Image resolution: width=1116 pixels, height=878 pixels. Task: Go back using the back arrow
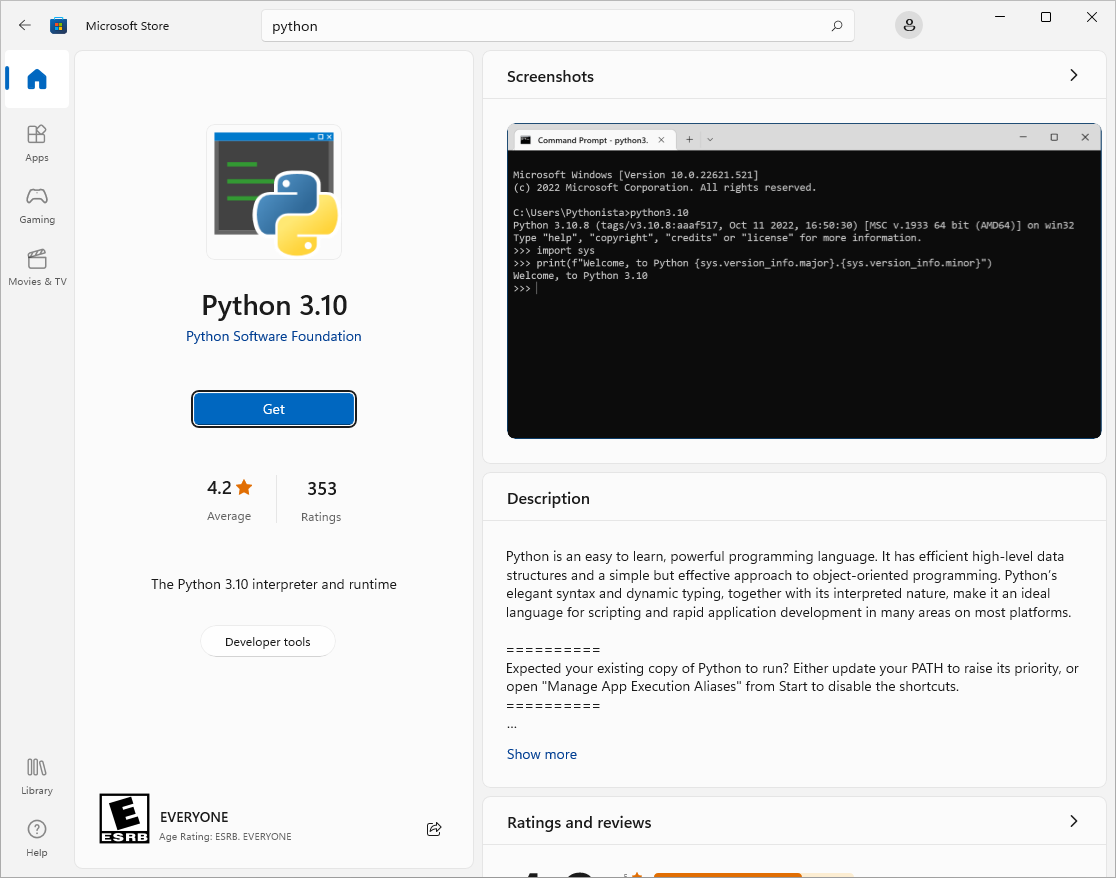point(25,26)
